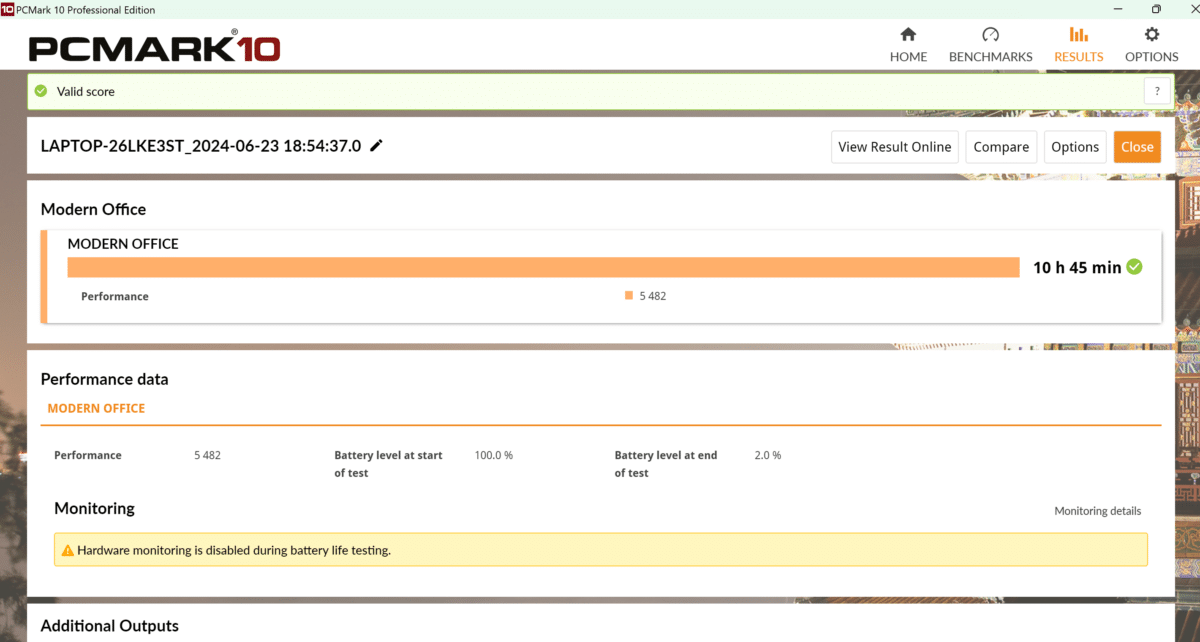Restore down the PCMark 10 window
Viewport: 1200px width, 642px height.
[x=1156, y=9]
